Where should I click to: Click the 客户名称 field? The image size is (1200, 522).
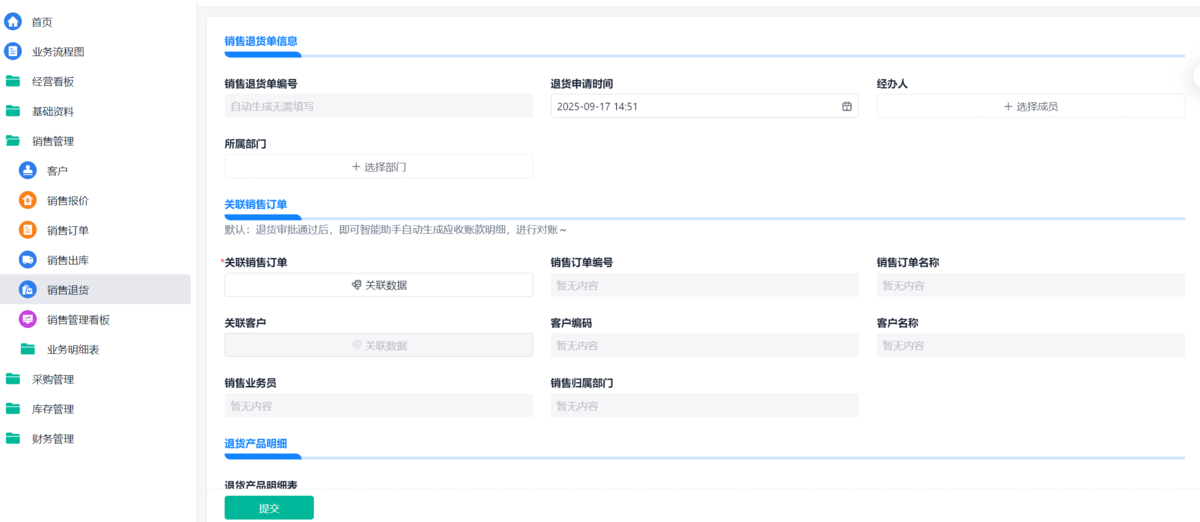click(1030, 345)
